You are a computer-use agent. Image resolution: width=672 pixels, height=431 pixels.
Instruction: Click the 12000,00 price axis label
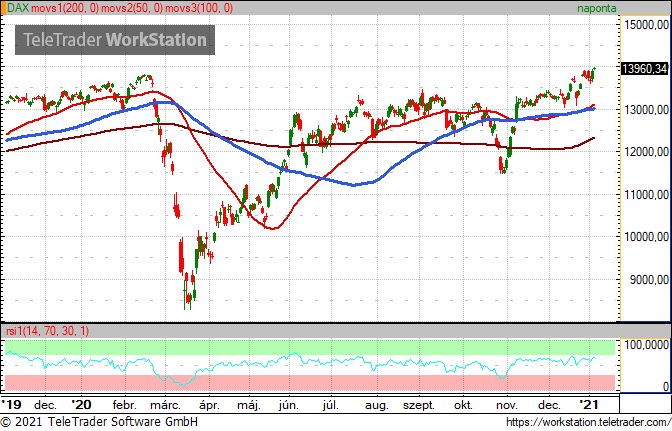[x=646, y=152]
